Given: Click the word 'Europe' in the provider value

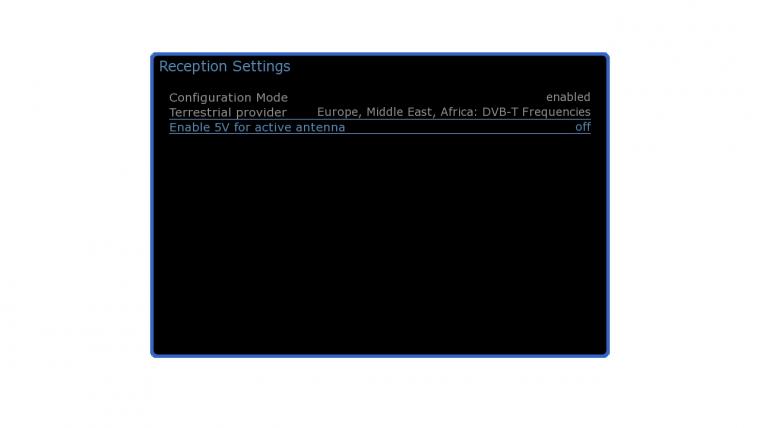Looking at the screenshot, I should [338, 112].
